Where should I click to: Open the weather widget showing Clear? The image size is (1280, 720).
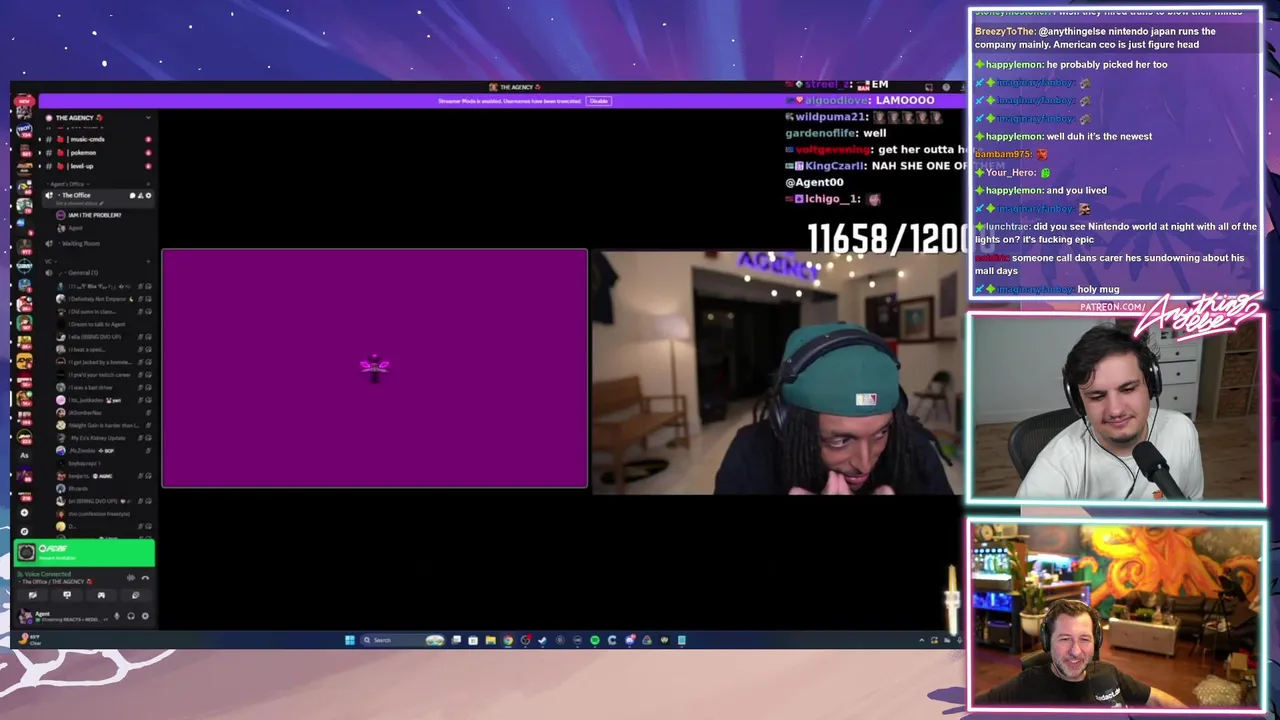click(30, 640)
